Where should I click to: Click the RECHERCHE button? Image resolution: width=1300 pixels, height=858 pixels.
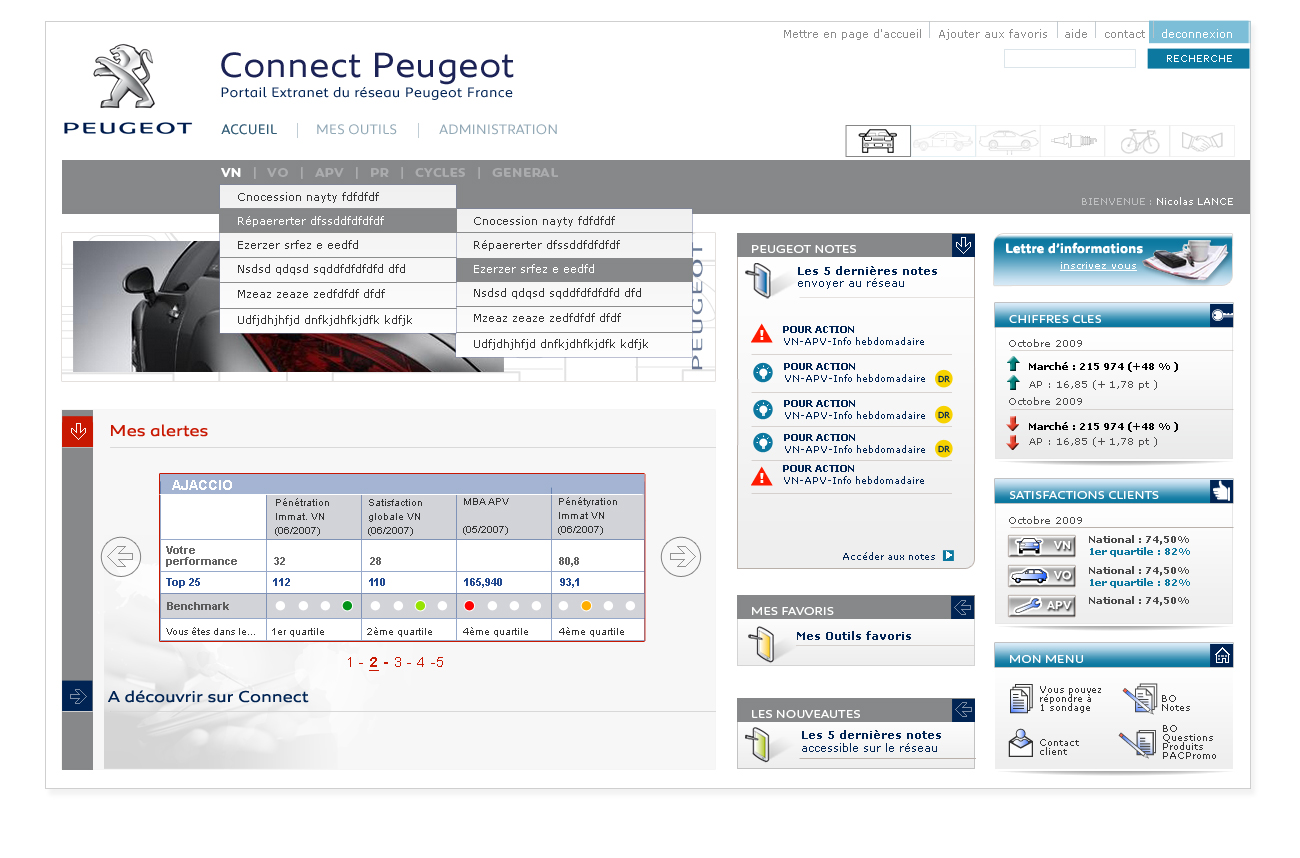tap(1198, 58)
